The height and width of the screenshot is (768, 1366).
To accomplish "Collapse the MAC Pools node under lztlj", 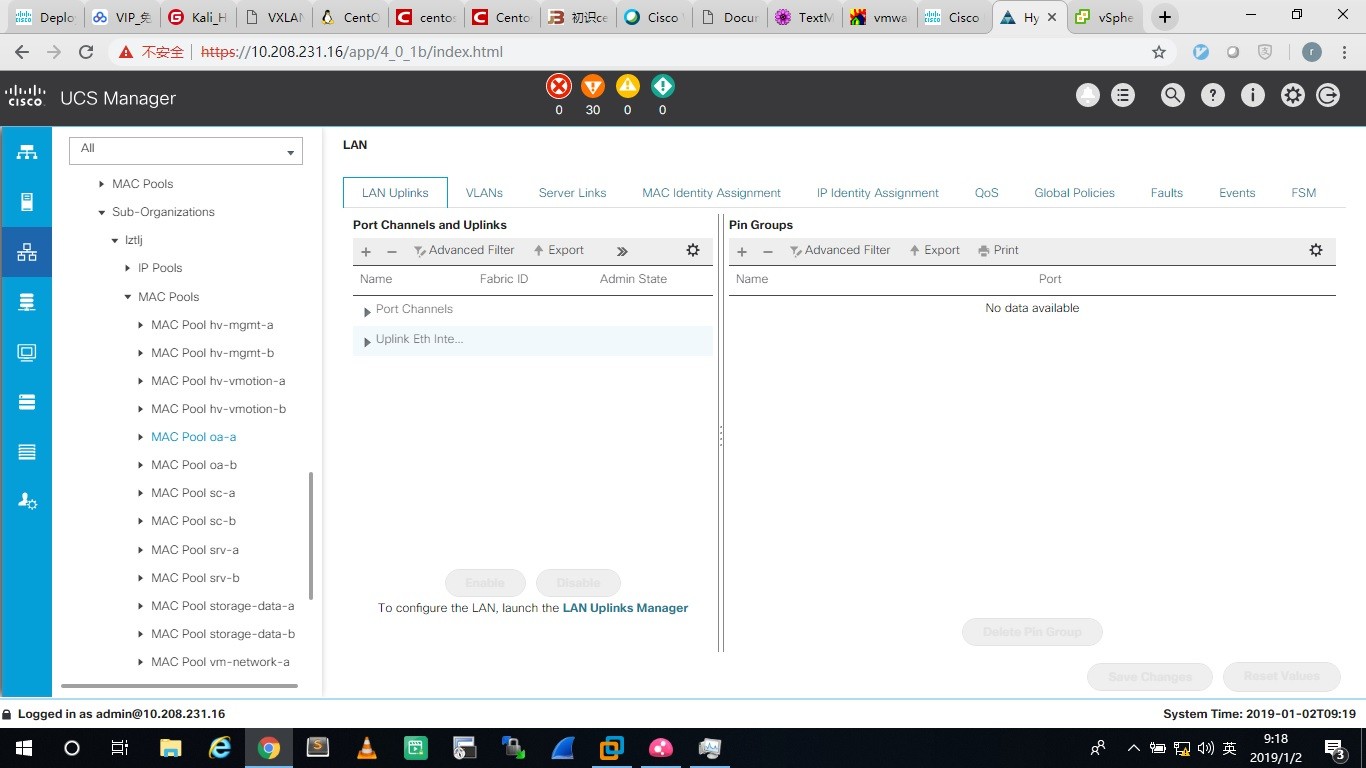I will 128,297.
